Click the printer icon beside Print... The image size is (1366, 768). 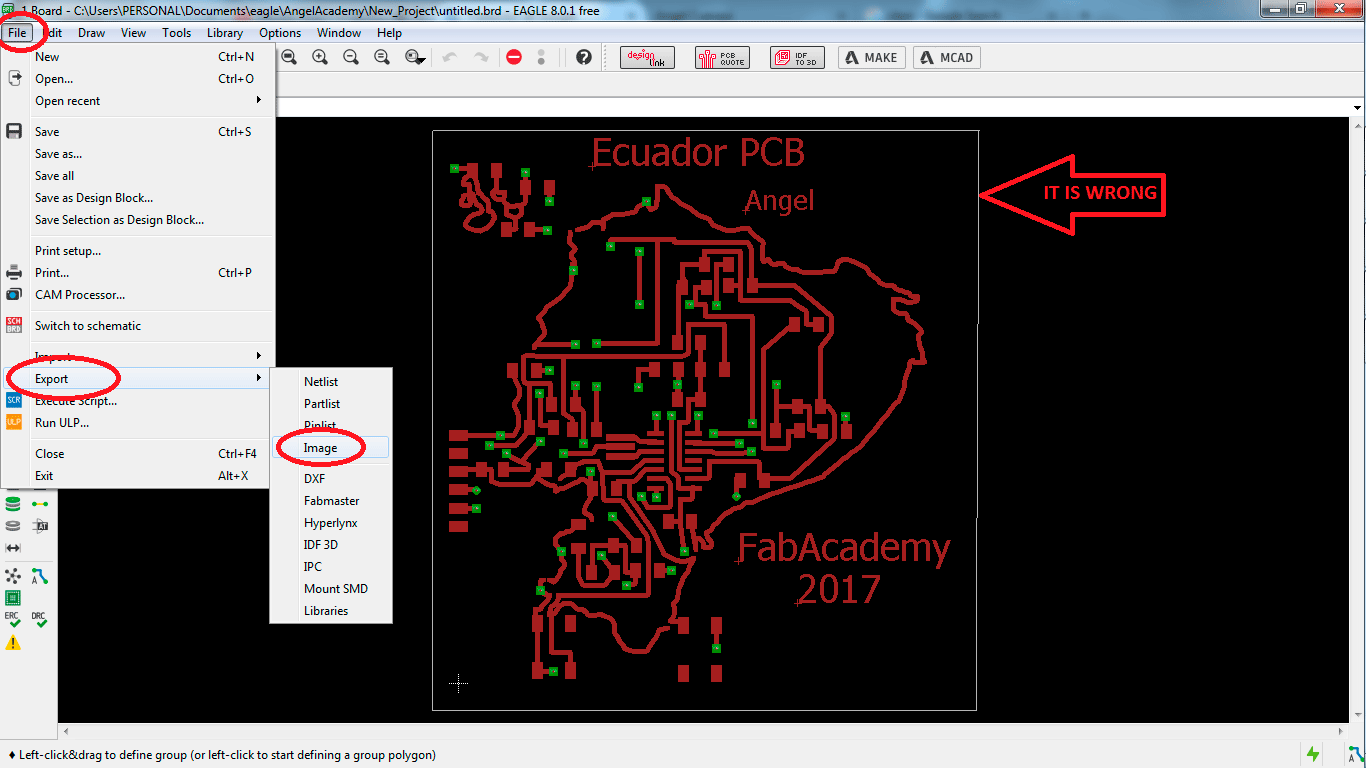(14, 272)
